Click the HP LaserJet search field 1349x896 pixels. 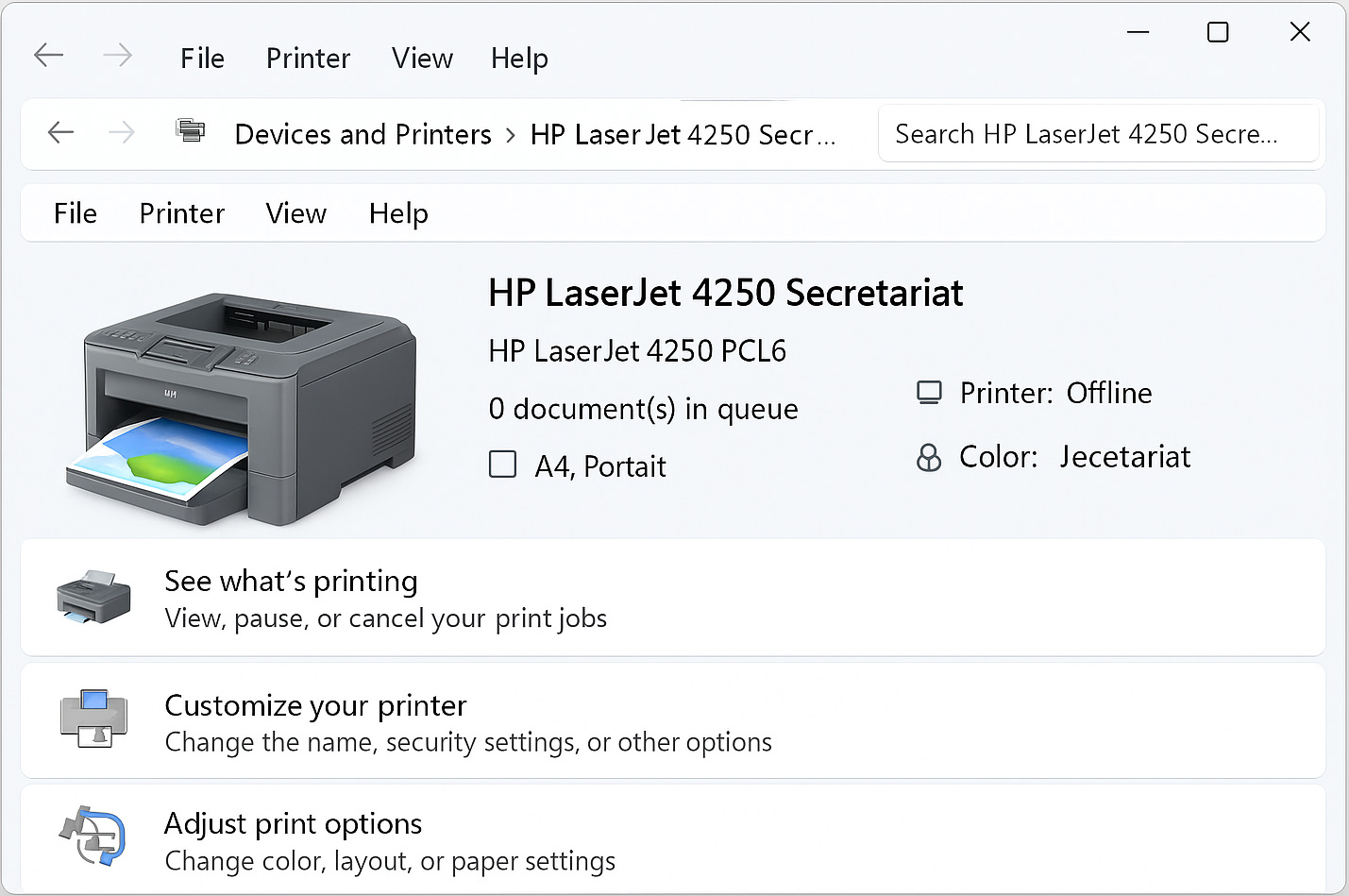1098,133
